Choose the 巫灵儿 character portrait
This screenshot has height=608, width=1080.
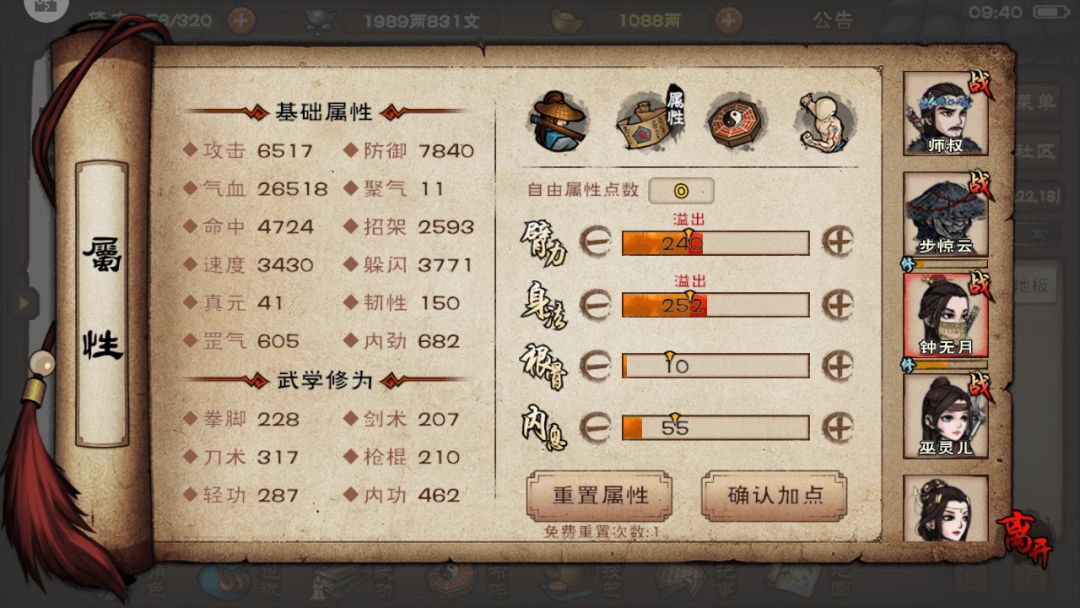(946, 416)
